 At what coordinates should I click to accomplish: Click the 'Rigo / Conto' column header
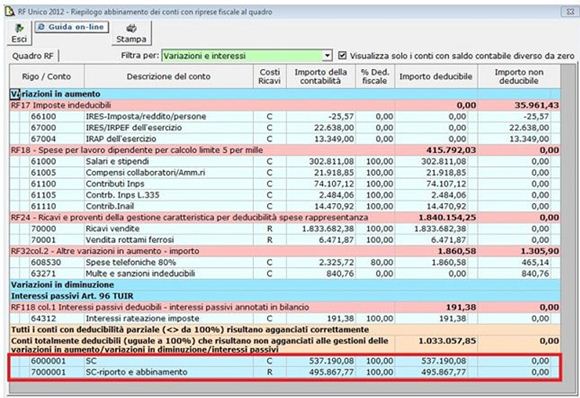pyautogui.click(x=47, y=77)
